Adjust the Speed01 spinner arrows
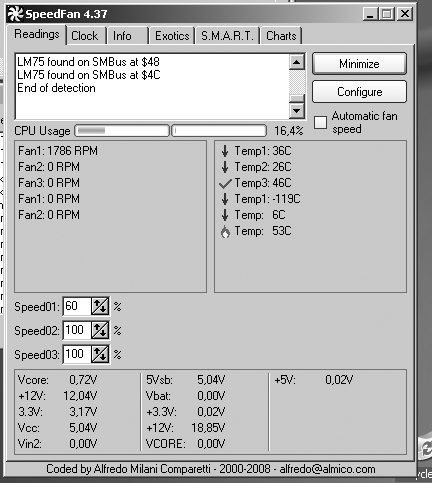The image size is (432, 483). 100,306
